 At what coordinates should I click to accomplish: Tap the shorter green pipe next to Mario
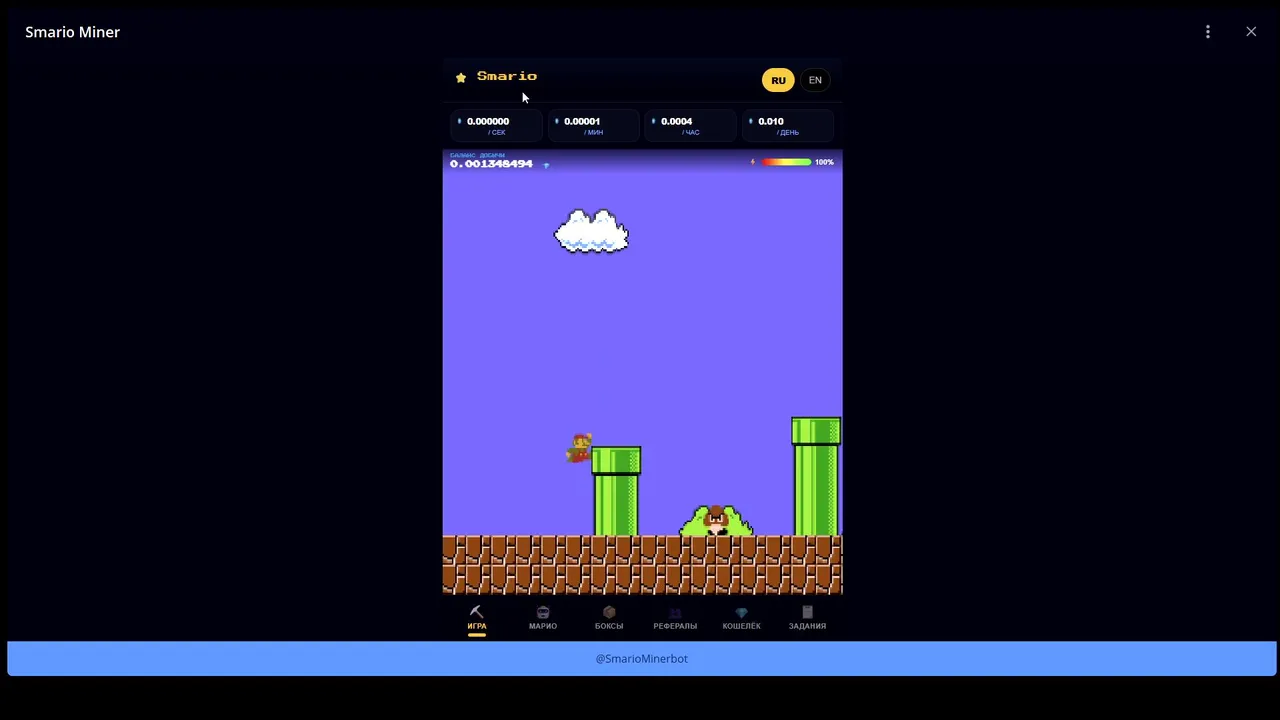tap(616, 491)
